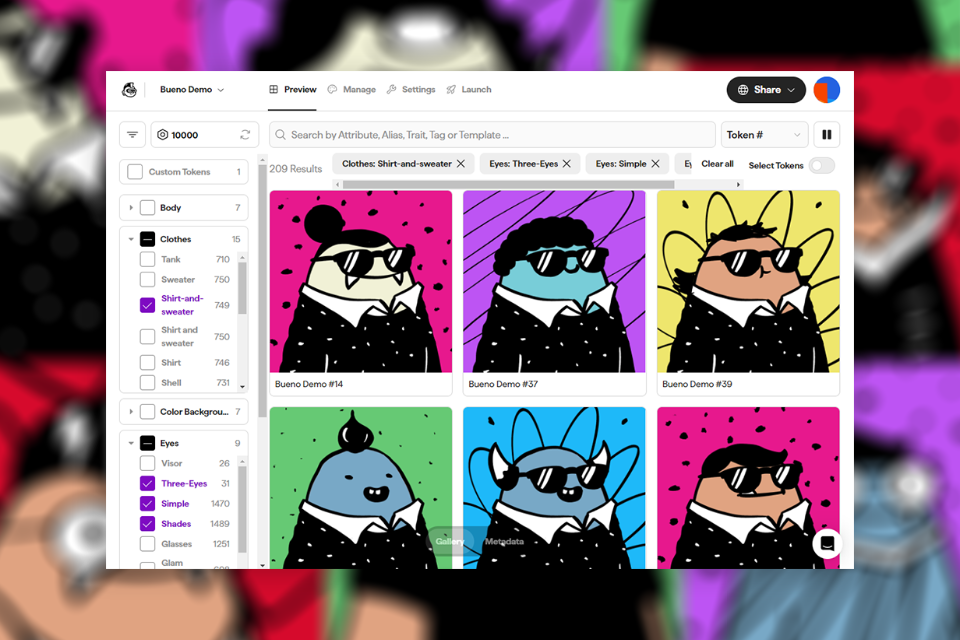Open the Launch tab
Screen dimensions: 960x640
pos(469,89)
